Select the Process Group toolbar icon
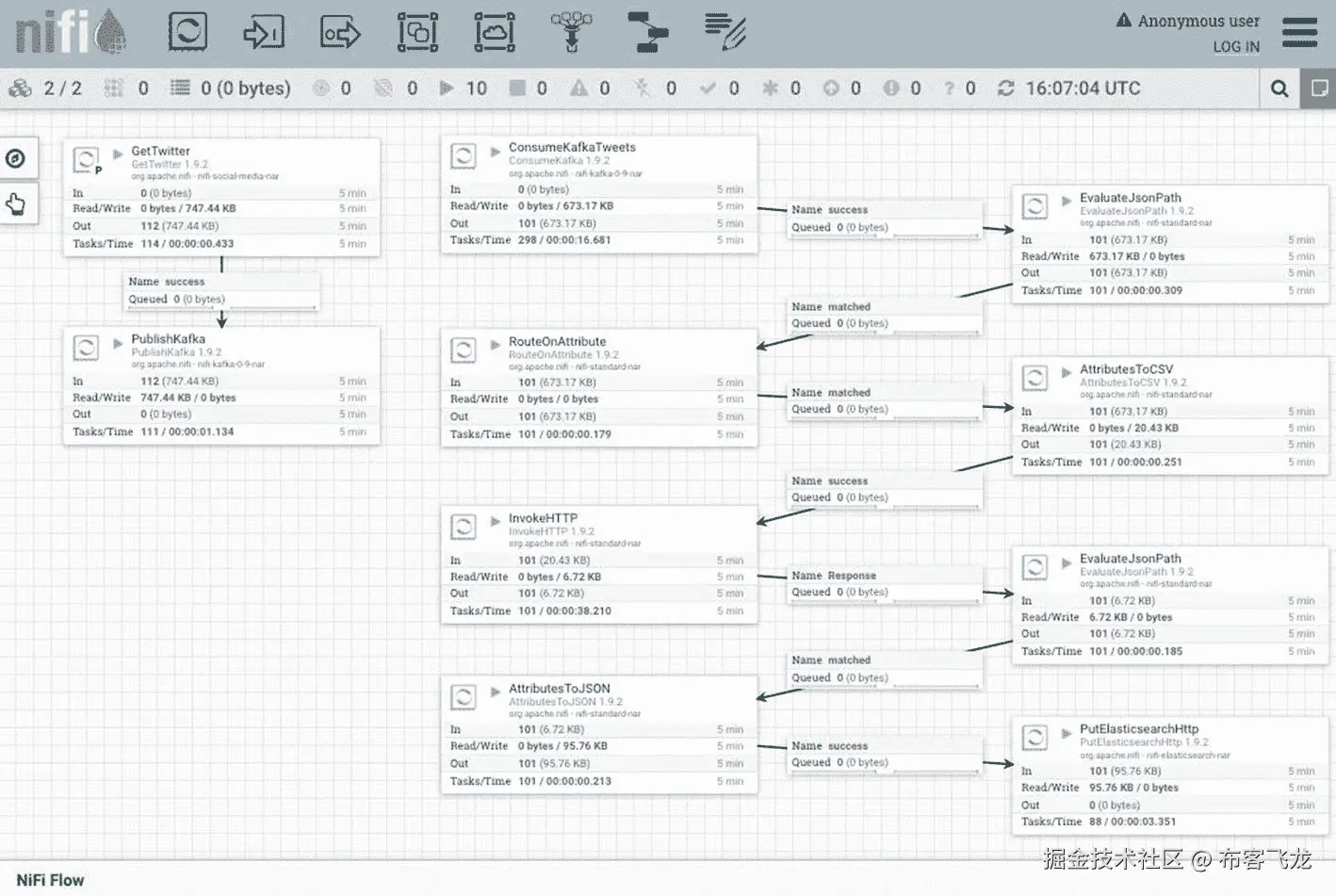Screen dimensions: 1336x896 [417, 32]
